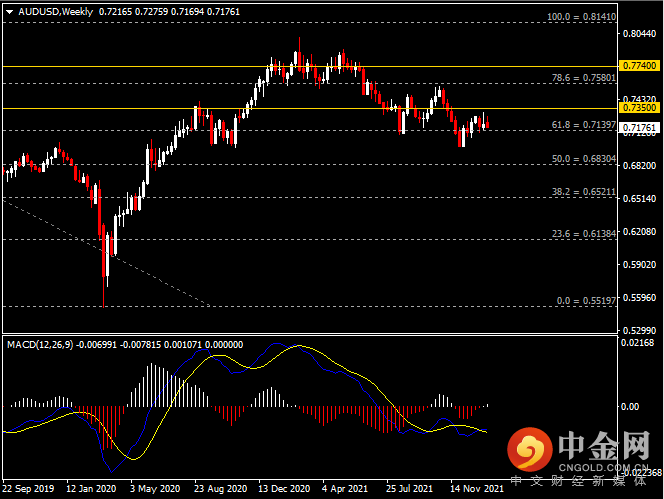
Task: Click the 22 Sep 2019 date label
Action: click(28, 489)
